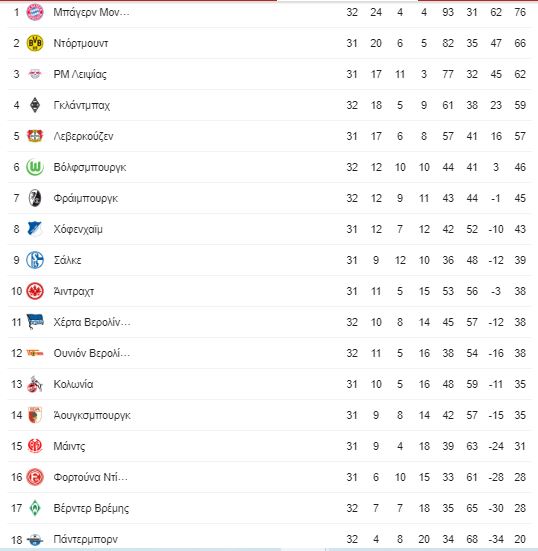Click the Bayern Munich club crest

coord(35,12)
